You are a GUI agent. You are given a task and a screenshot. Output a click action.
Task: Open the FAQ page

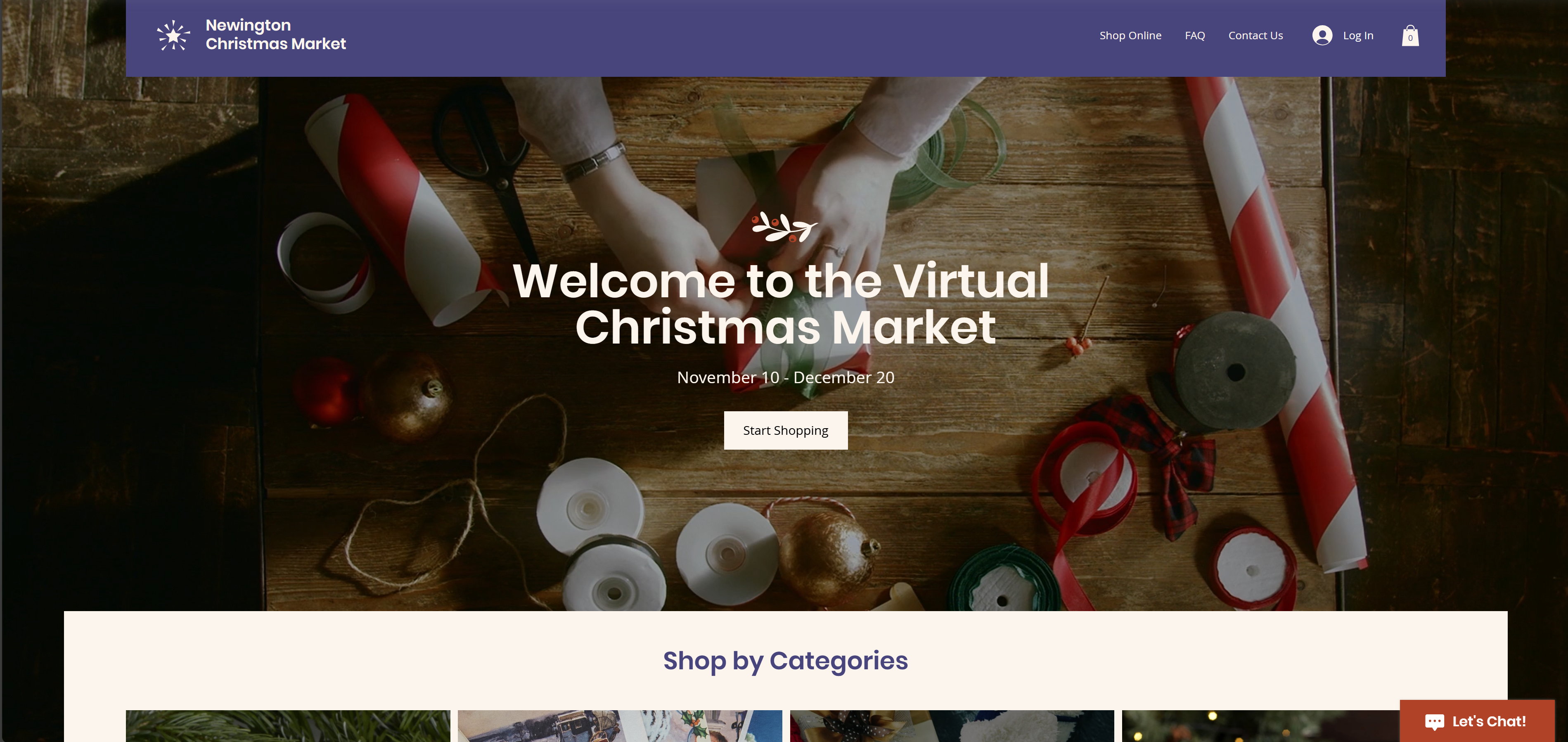pyautogui.click(x=1195, y=36)
